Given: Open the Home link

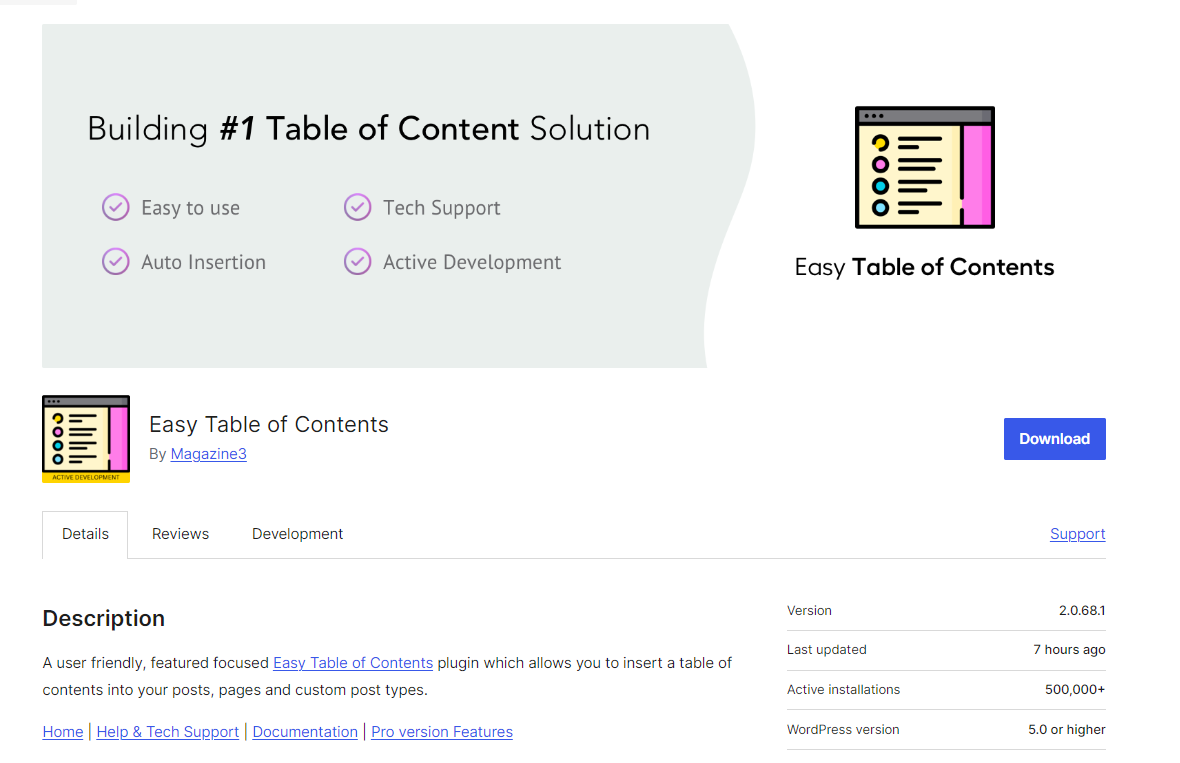Looking at the screenshot, I should [62, 732].
